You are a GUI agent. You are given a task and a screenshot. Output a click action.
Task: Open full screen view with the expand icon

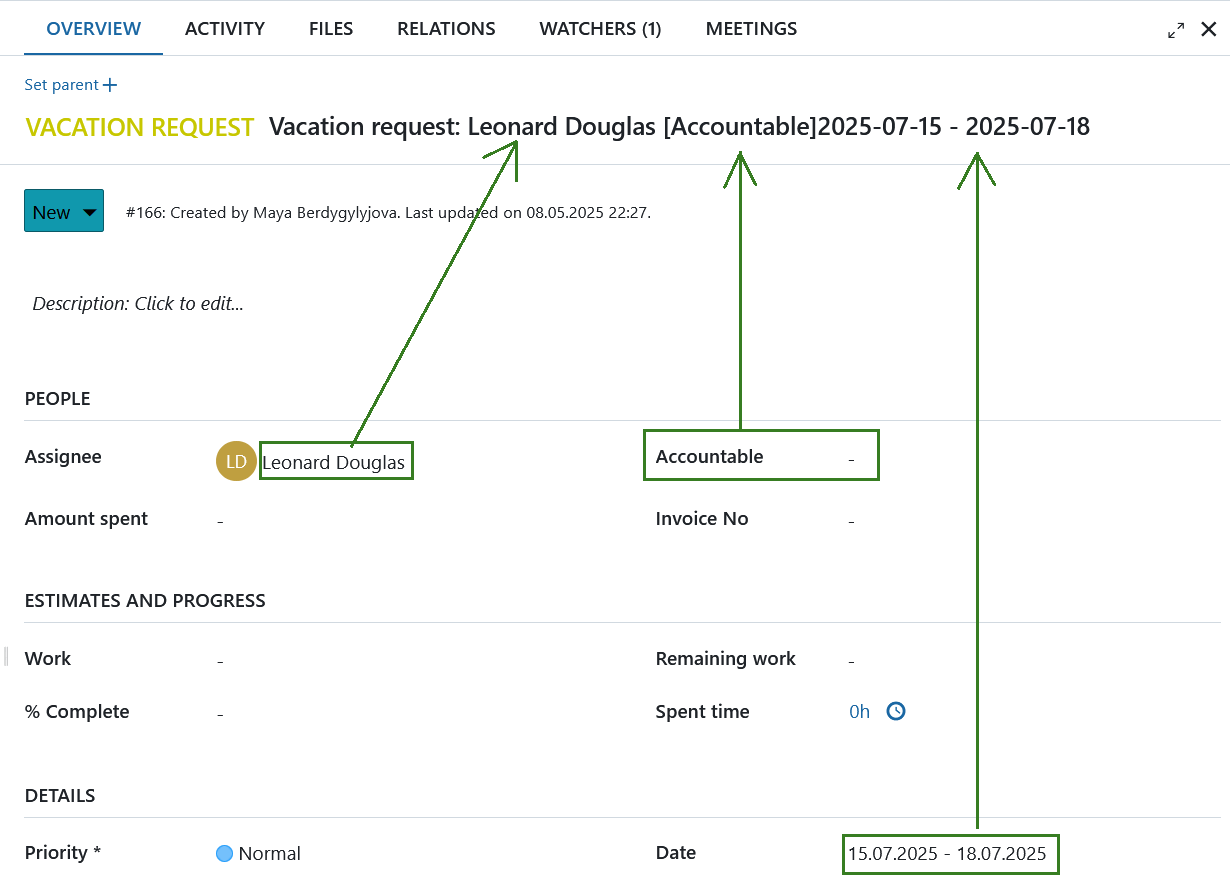point(1175,29)
